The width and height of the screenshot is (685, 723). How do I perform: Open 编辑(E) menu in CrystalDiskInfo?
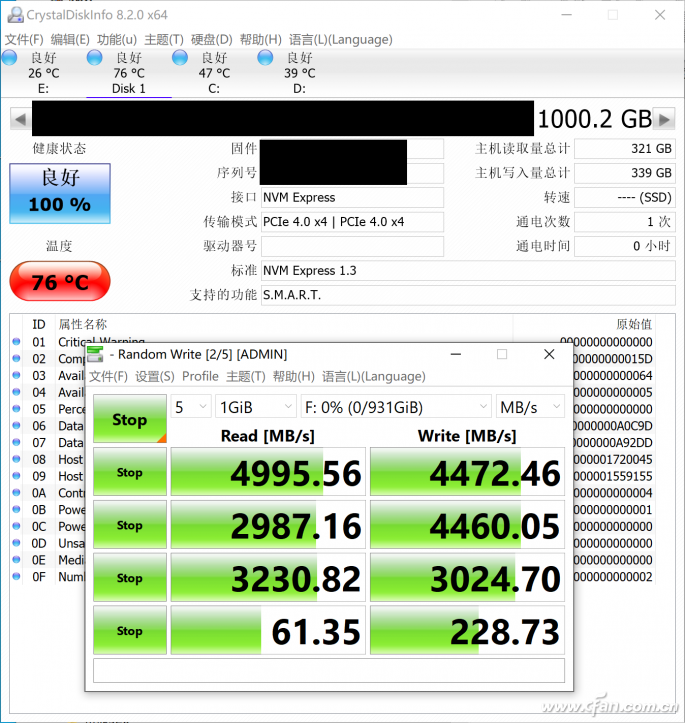(70, 40)
